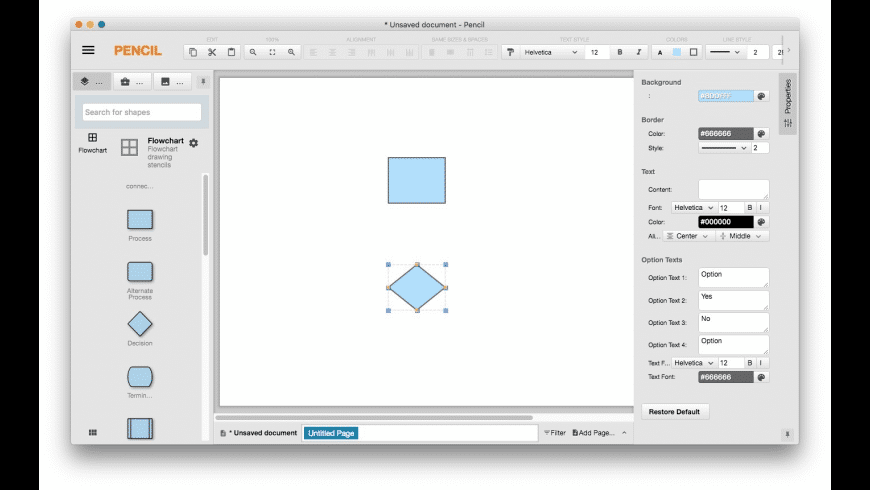Toggle Italic in the Text Font row
Image resolution: width=870 pixels, height=490 pixels.
[761, 208]
